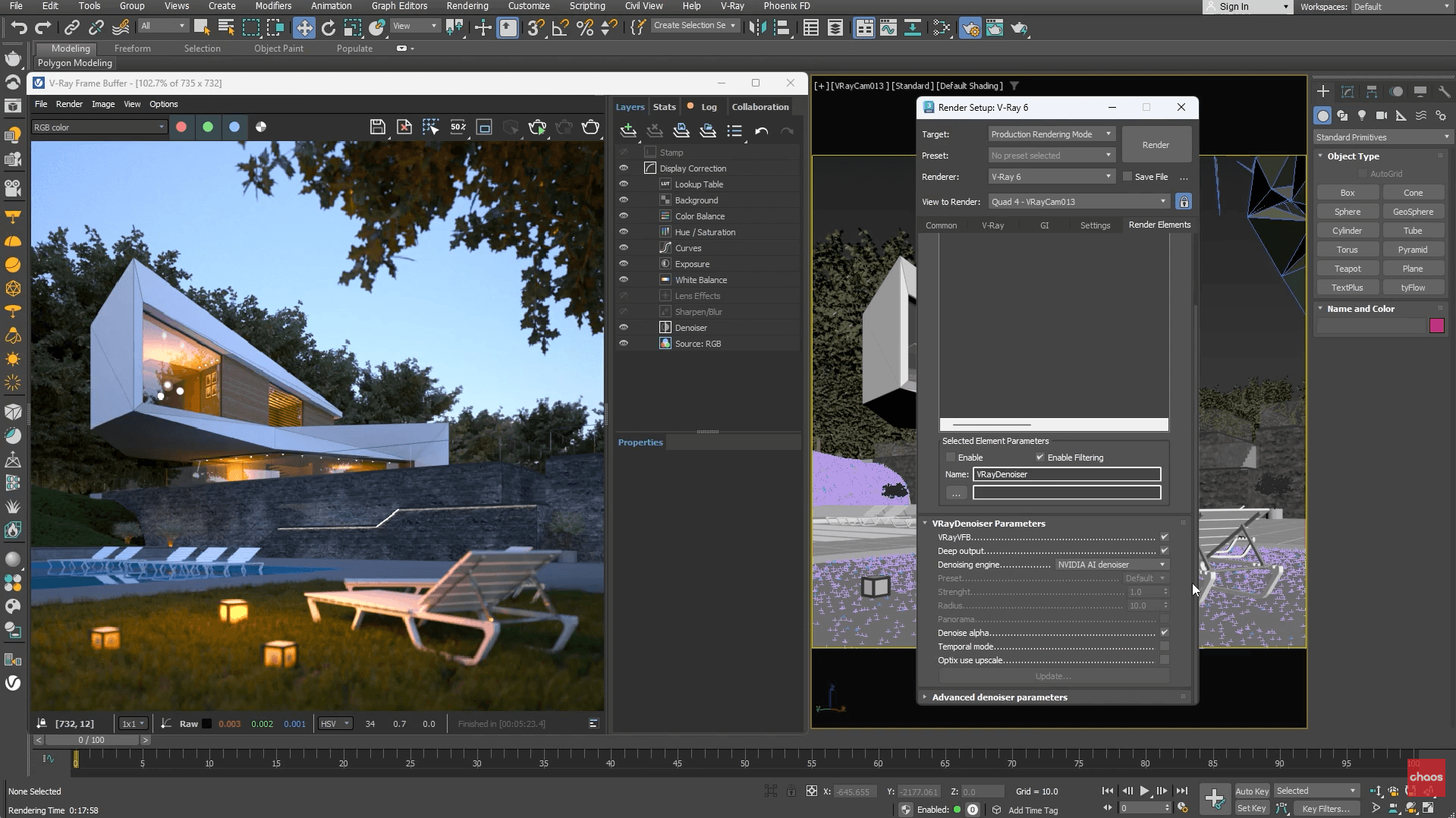Click the Render button in Render Setup
Viewport: 1456px width, 818px height.
pyautogui.click(x=1156, y=145)
